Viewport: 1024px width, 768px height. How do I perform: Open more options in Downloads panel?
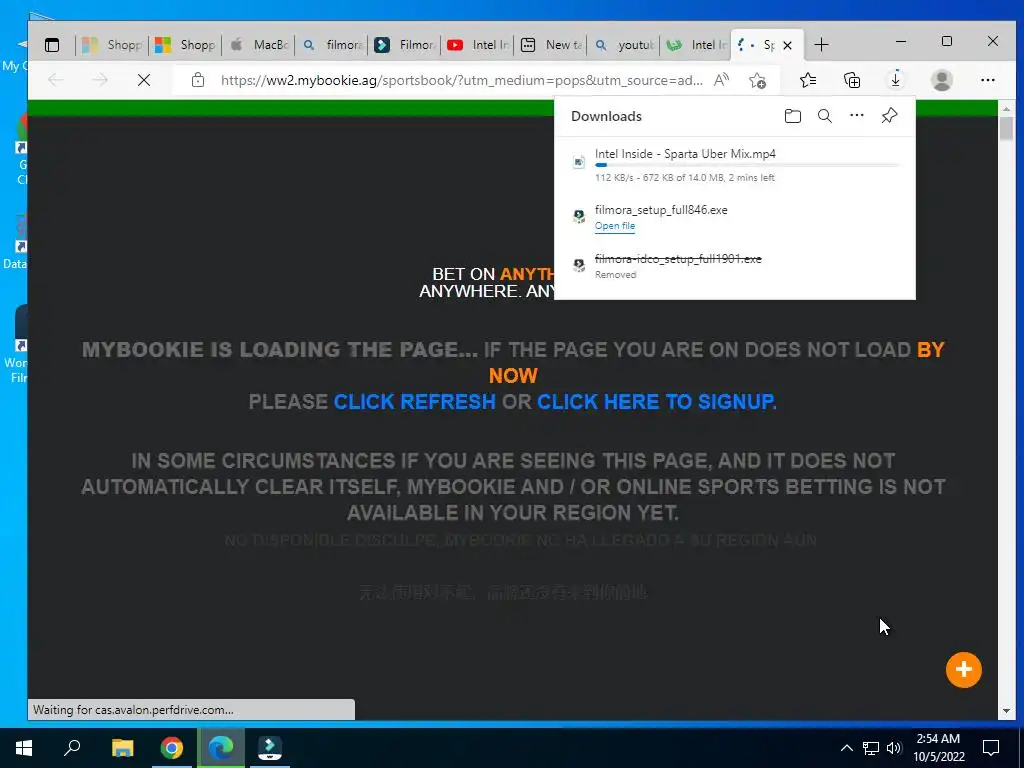(857, 116)
